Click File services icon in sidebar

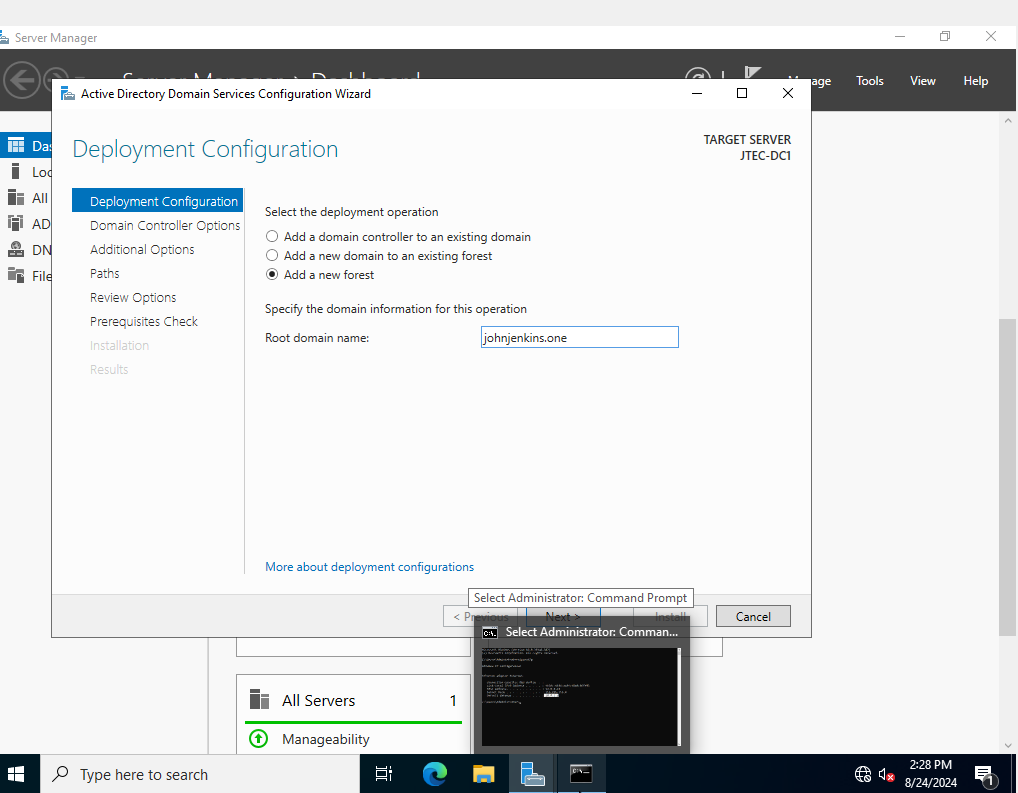(16, 275)
